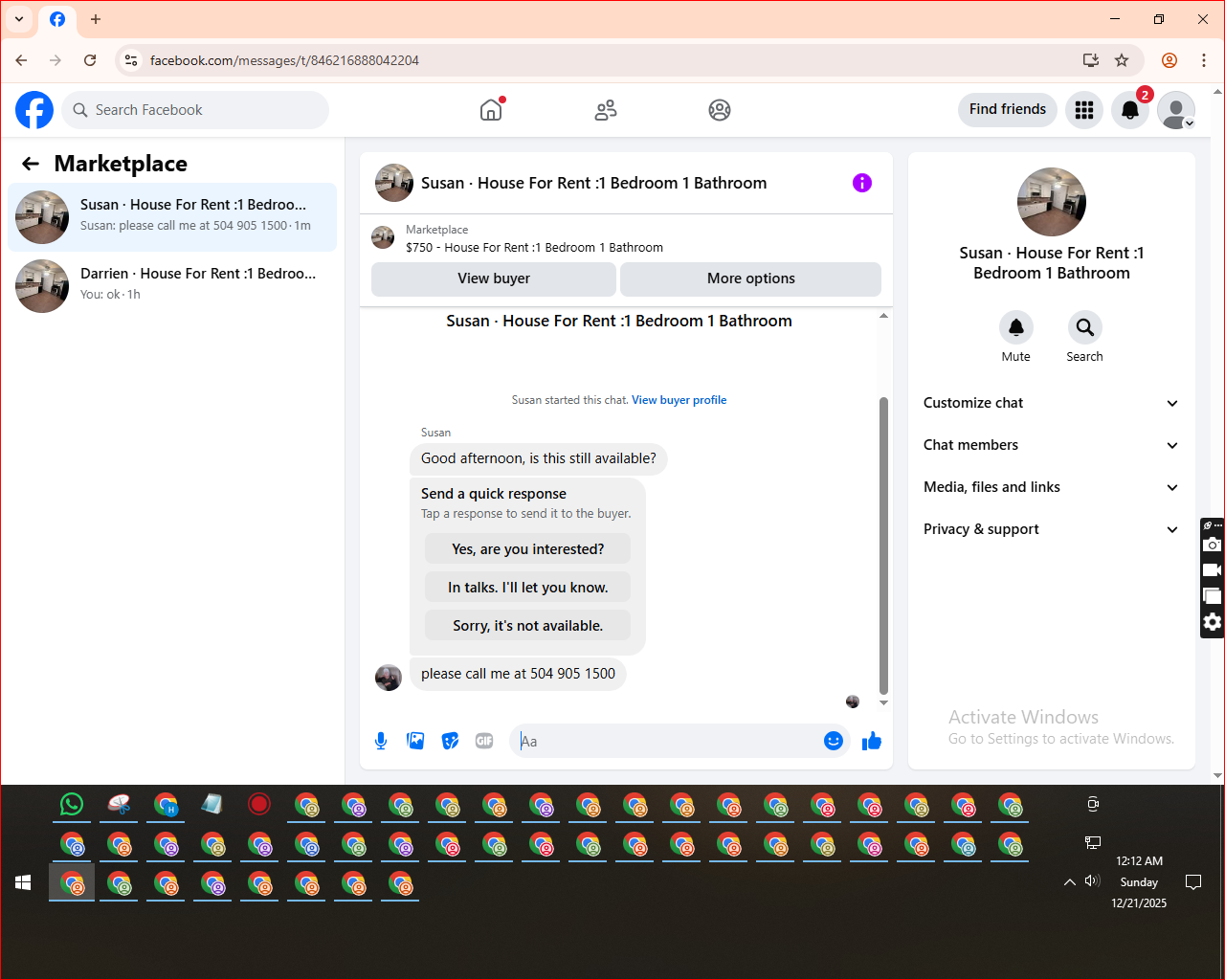The width and height of the screenshot is (1225, 980).
Task: Choose a sticker icon
Action: [450, 741]
